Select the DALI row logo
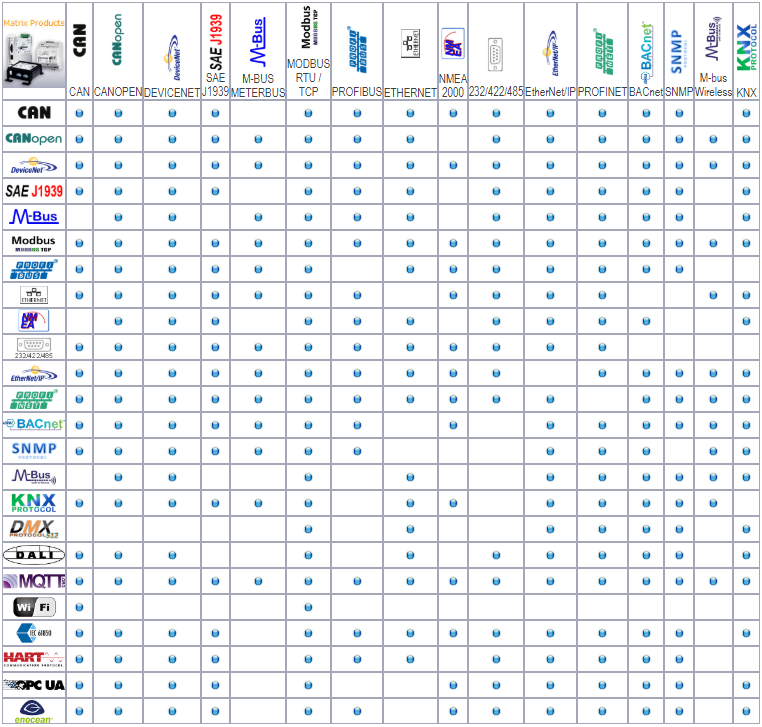 click(x=34, y=554)
